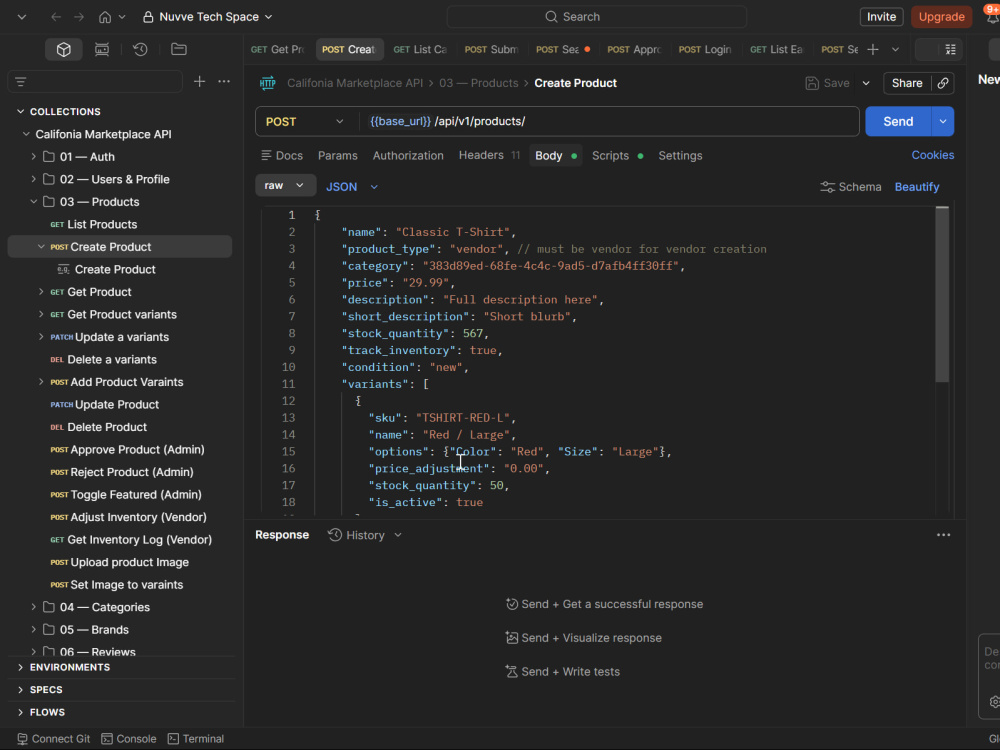Click the HTTP icon before breadcrumb

point(267,83)
